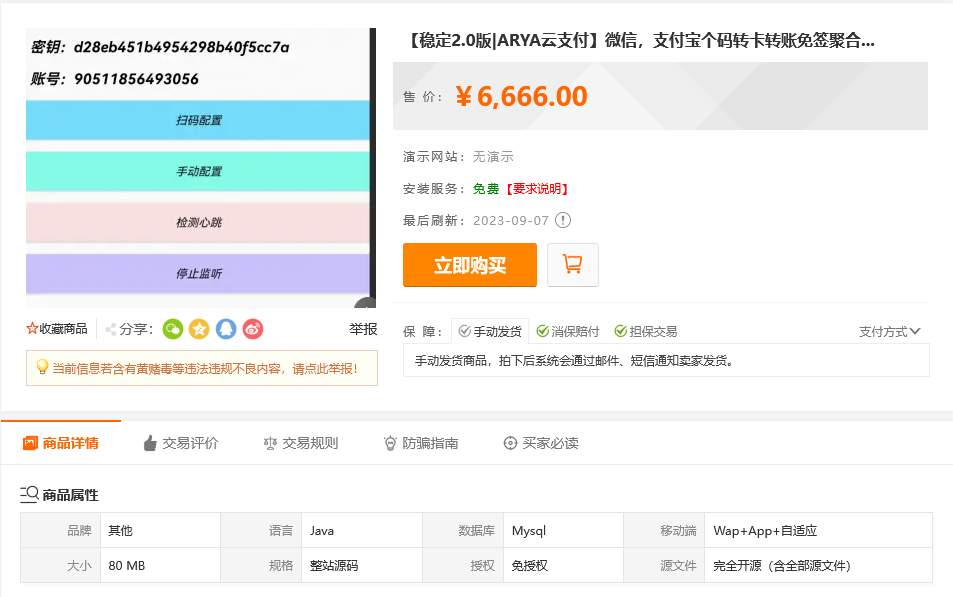This screenshot has height=597, width=953.
Task: Switch to the 买家必读 tab
Action: coord(541,443)
